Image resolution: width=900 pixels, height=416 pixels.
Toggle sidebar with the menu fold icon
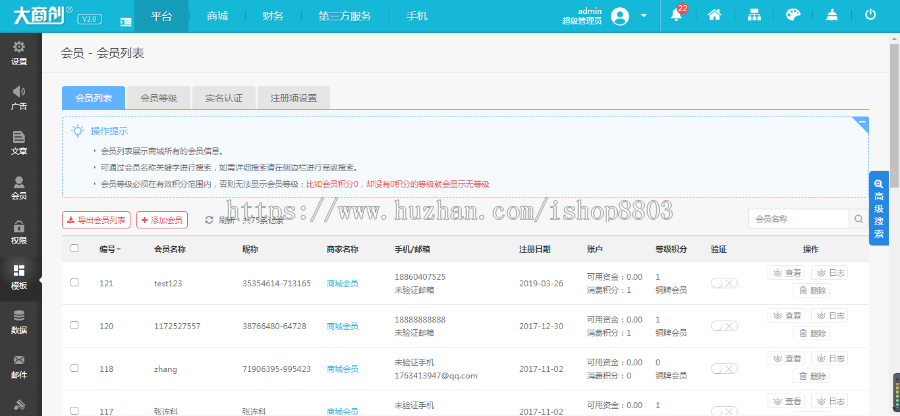(x=126, y=21)
